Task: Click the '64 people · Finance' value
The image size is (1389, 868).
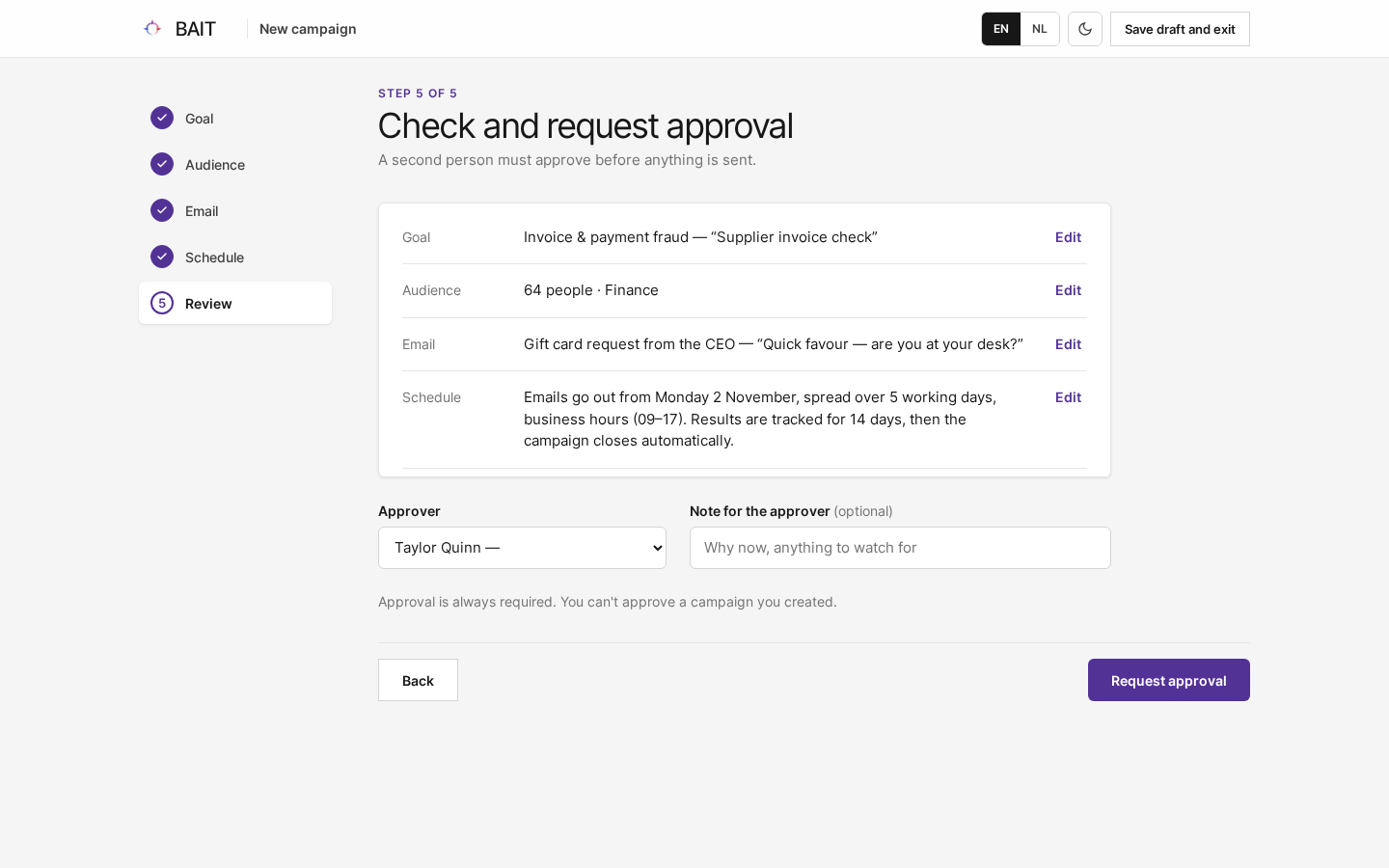Action: pyautogui.click(x=591, y=290)
